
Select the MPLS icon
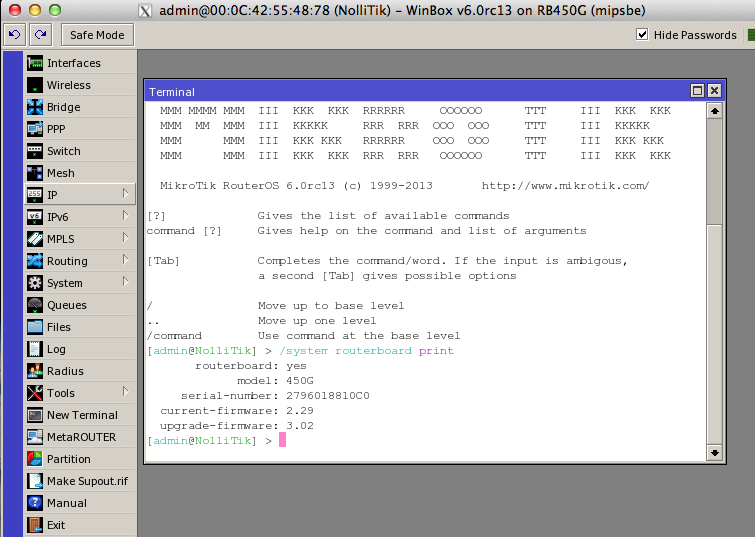(x=35, y=239)
